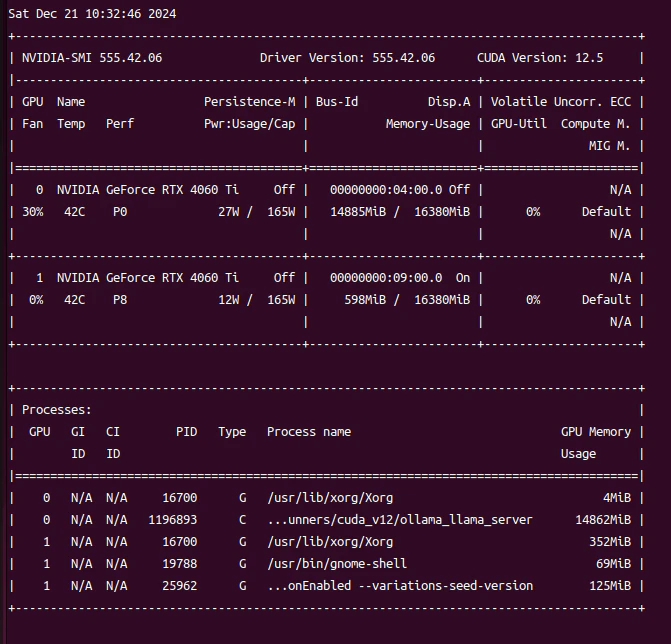Click GPU 0 name NVIDIA GeForce RTX 4060 Ti
The image size is (671, 644).
pos(148,190)
